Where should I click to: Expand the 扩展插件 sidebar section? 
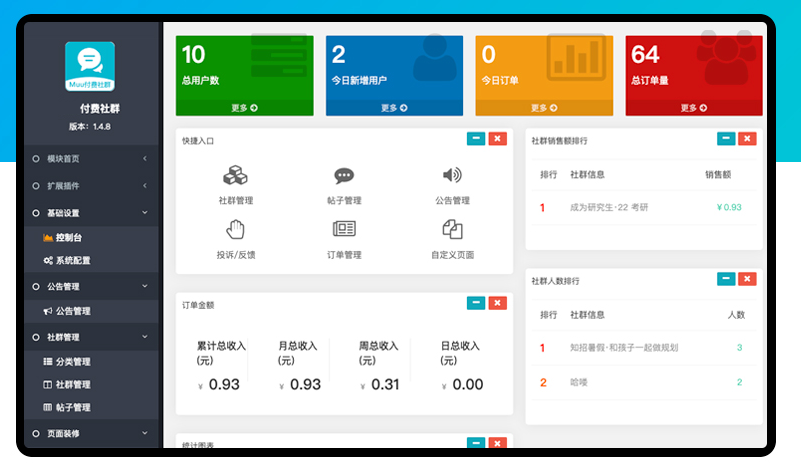tap(90, 186)
